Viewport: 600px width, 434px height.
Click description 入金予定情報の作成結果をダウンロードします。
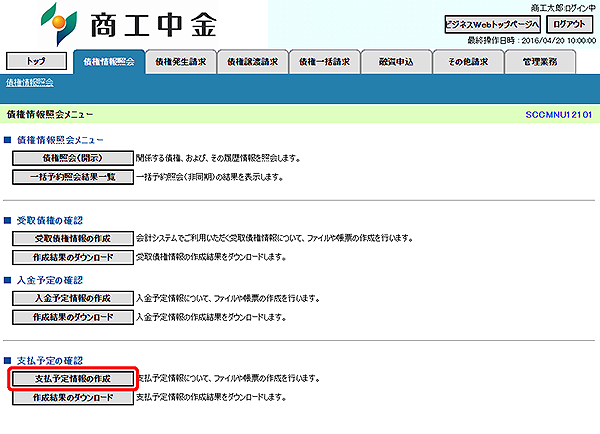point(211,317)
